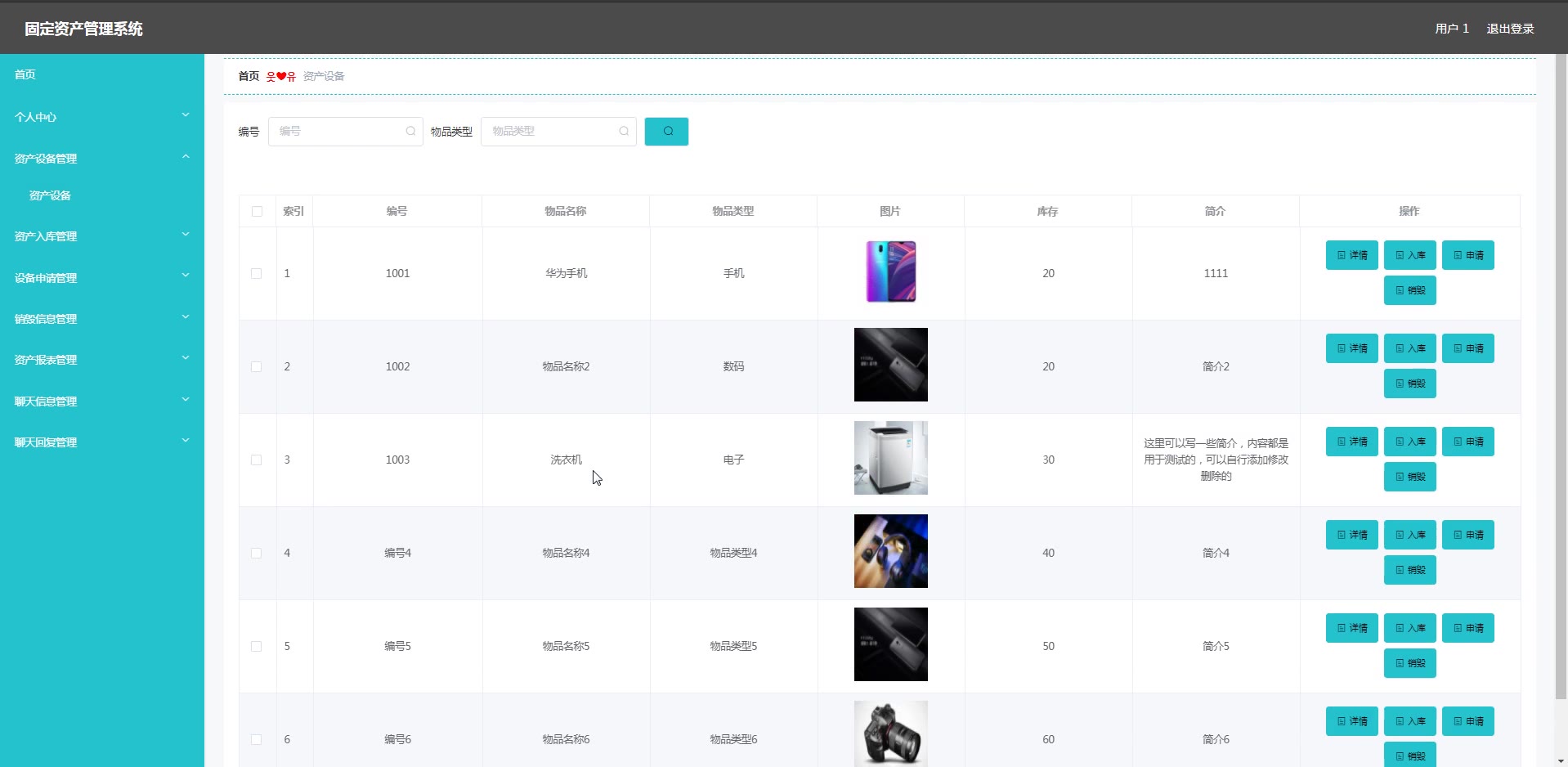Image resolution: width=1568 pixels, height=767 pixels.
Task: Click 申请 in the 编号4 row
Action: point(1468,535)
